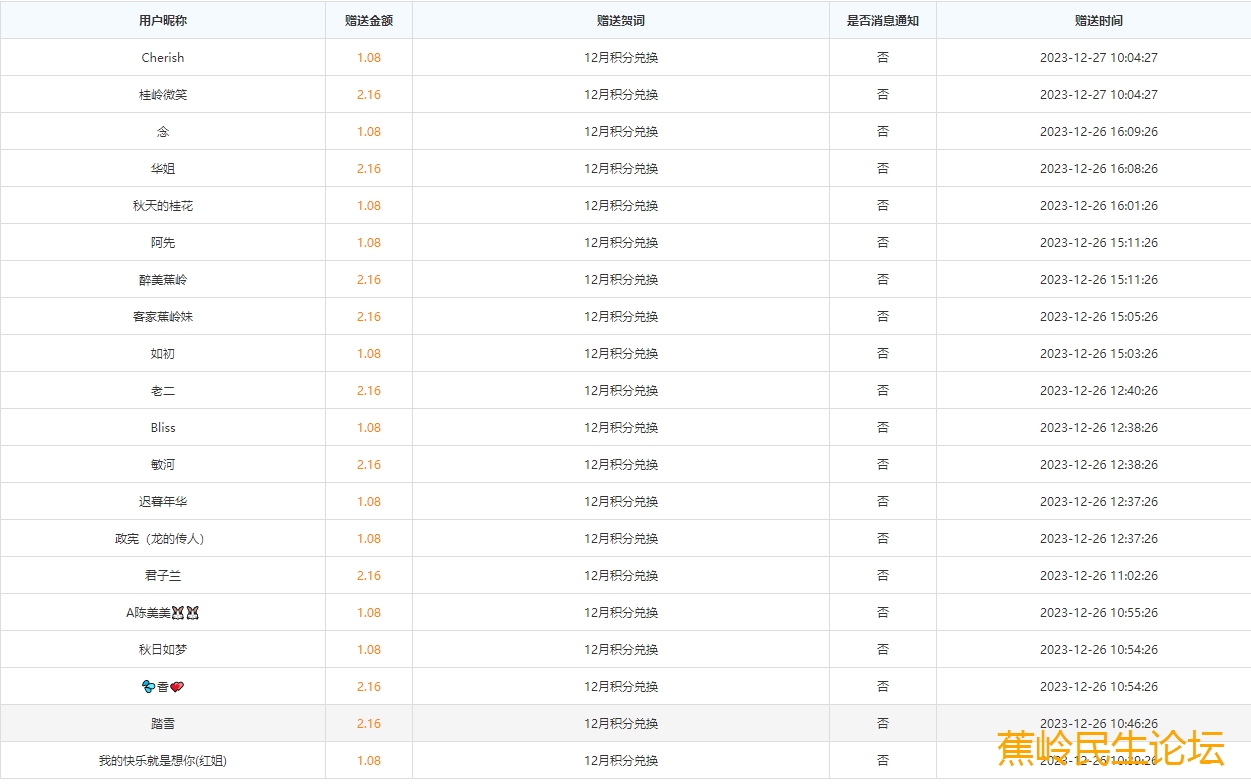Select the nickname 我的快乐就是想你(红姐)
This screenshot has height=784, width=1251.
tap(163, 761)
